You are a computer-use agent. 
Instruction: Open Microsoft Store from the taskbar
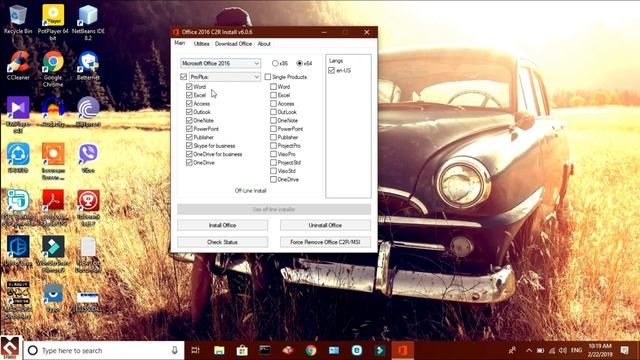click(x=242, y=350)
